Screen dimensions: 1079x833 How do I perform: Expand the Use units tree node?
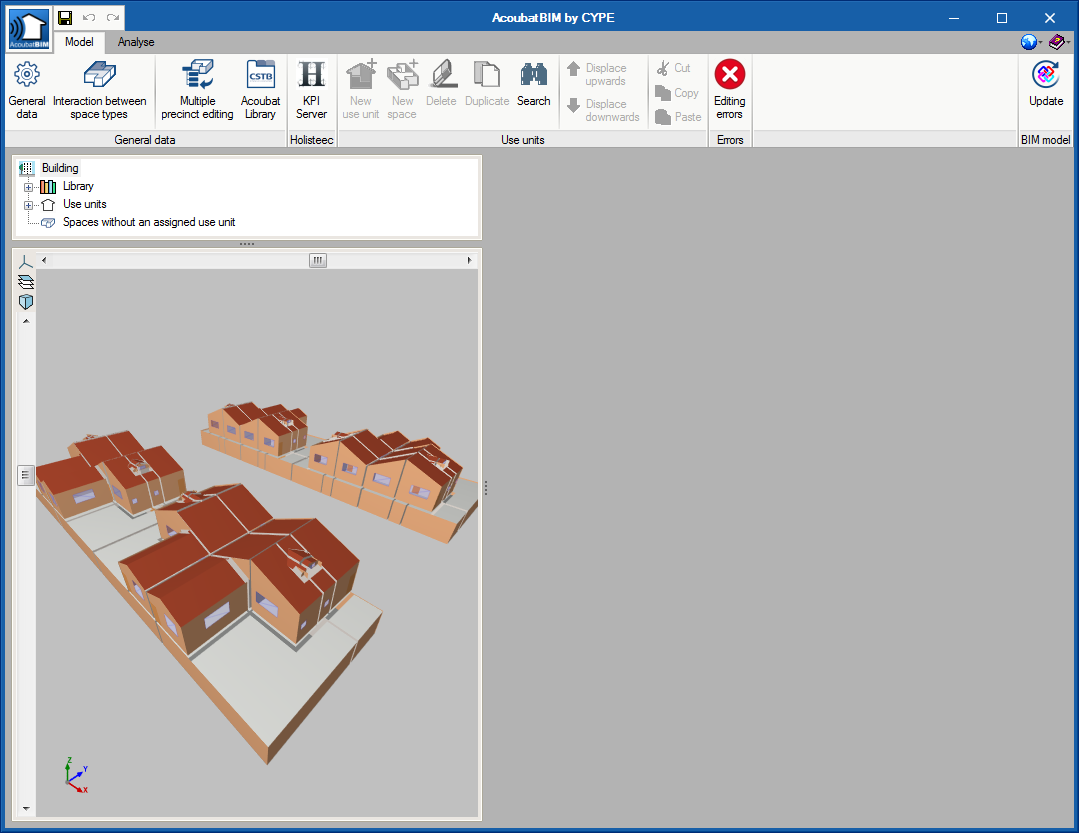pos(28,204)
